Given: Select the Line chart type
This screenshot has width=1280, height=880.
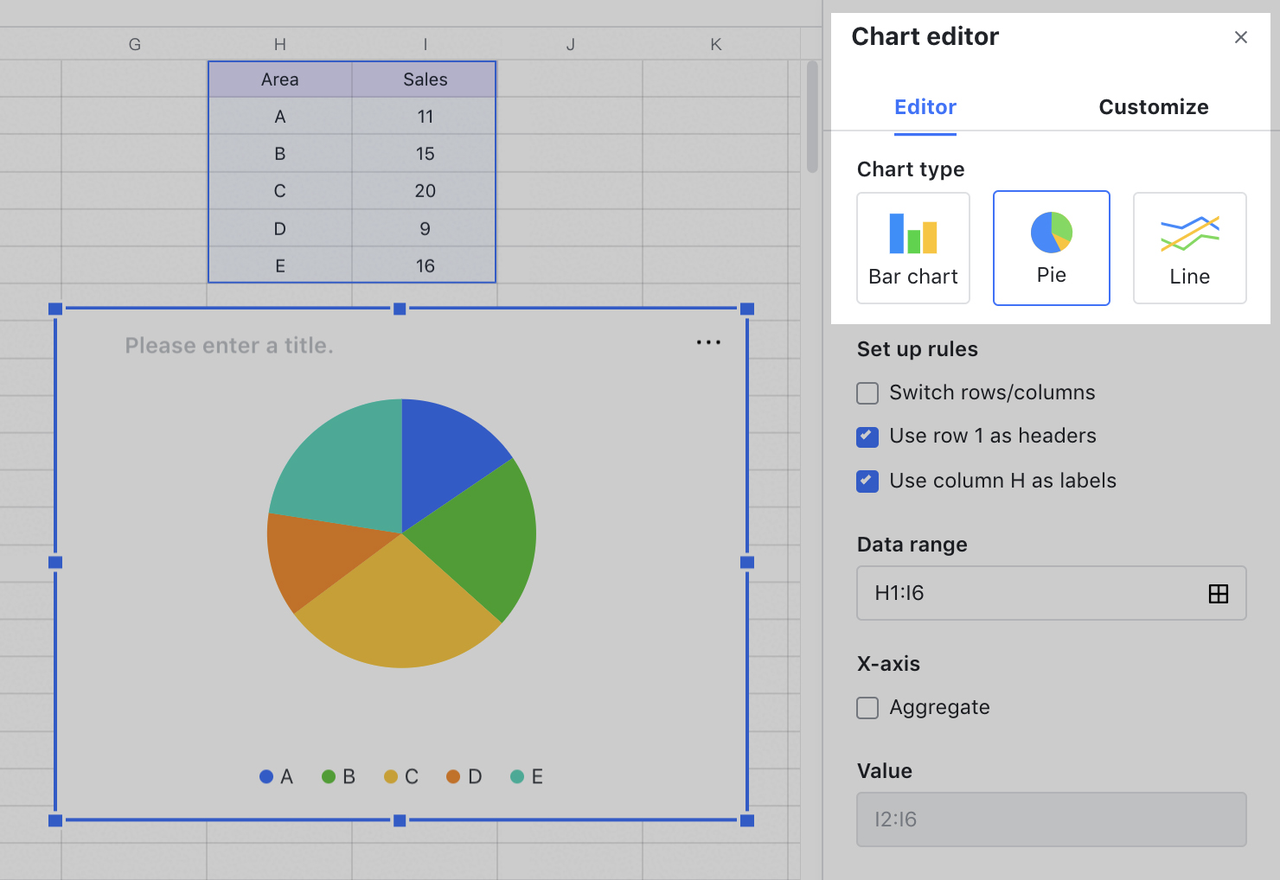Looking at the screenshot, I should point(1189,248).
